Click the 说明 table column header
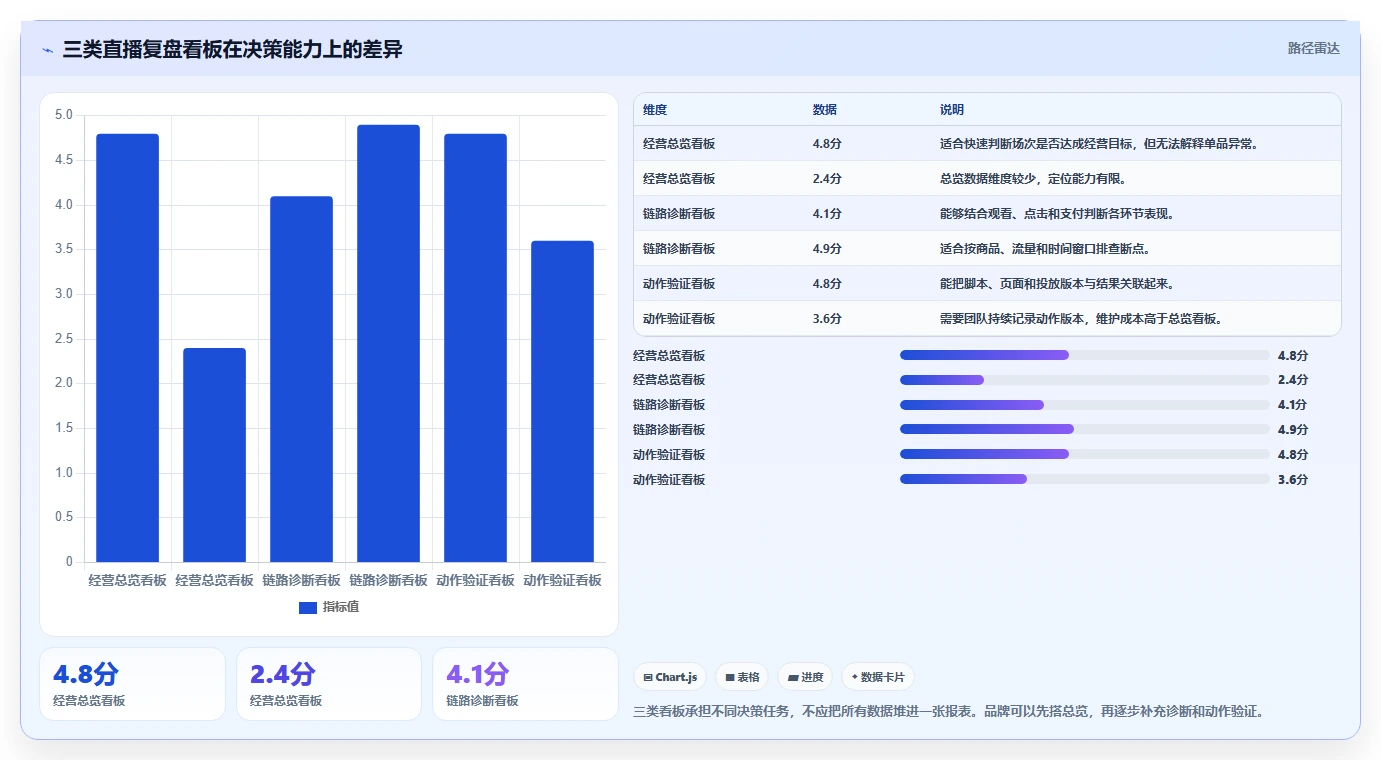Image resolution: width=1381 pixels, height=760 pixels. click(x=952, y=109)
